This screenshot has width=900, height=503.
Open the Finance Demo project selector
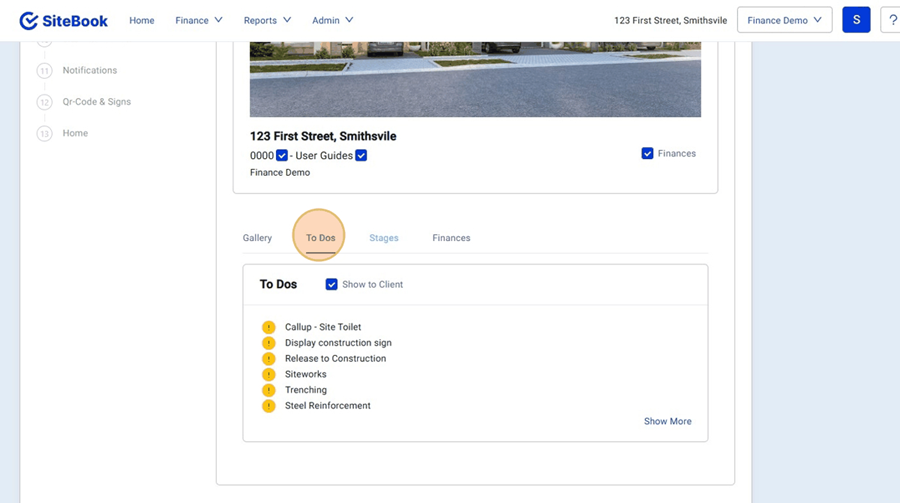[784, 20]
